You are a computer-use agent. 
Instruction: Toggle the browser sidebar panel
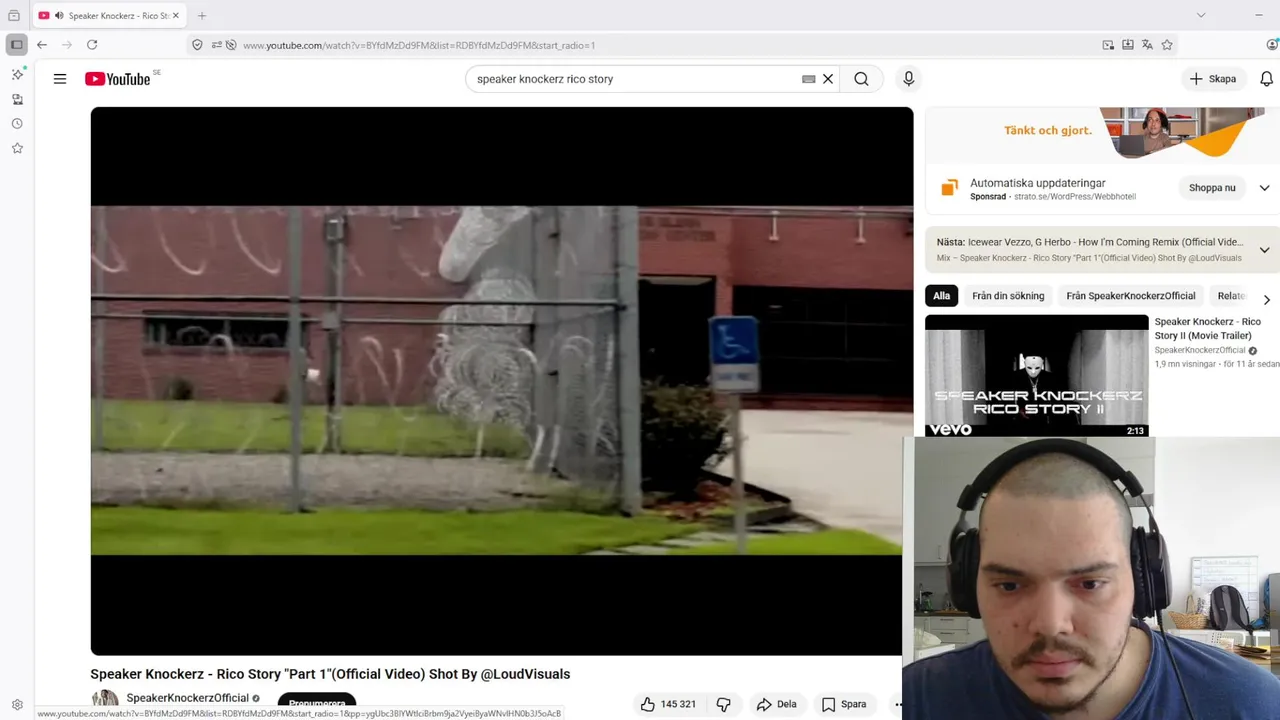click(x=17, y=45)
